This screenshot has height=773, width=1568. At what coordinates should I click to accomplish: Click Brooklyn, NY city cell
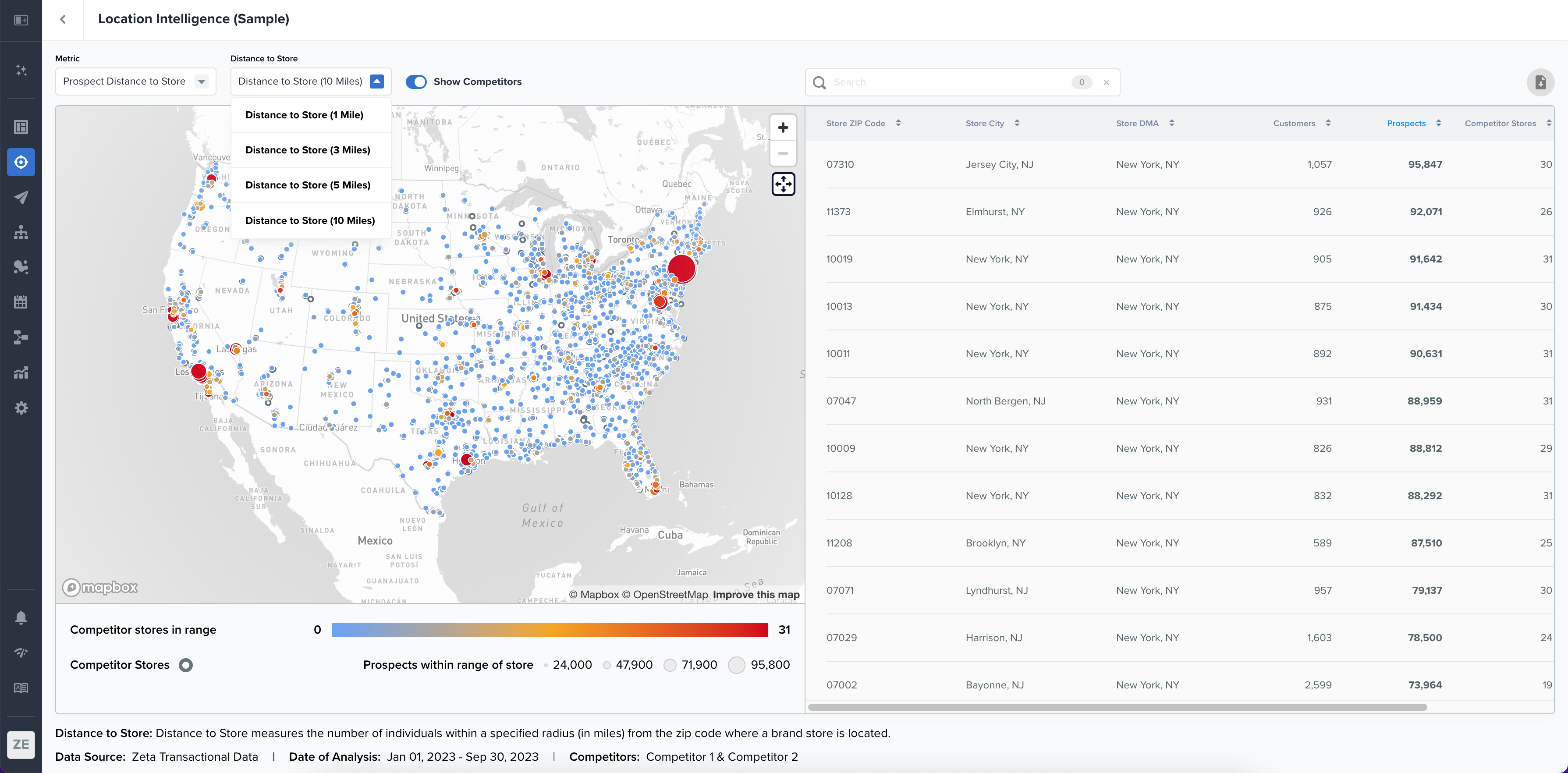[x=995, y=543]
